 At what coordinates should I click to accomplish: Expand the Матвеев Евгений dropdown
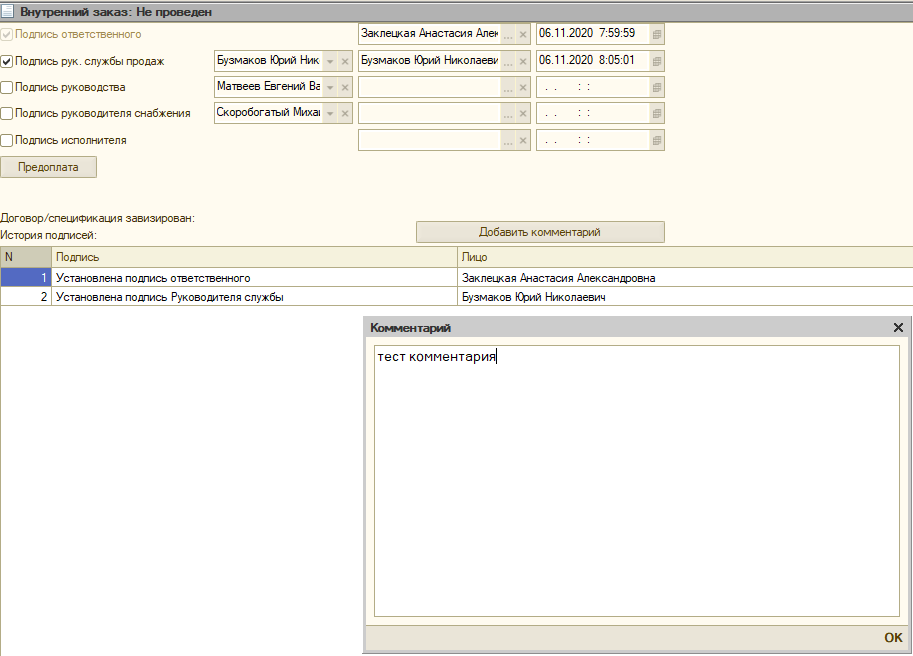point(330,87)
